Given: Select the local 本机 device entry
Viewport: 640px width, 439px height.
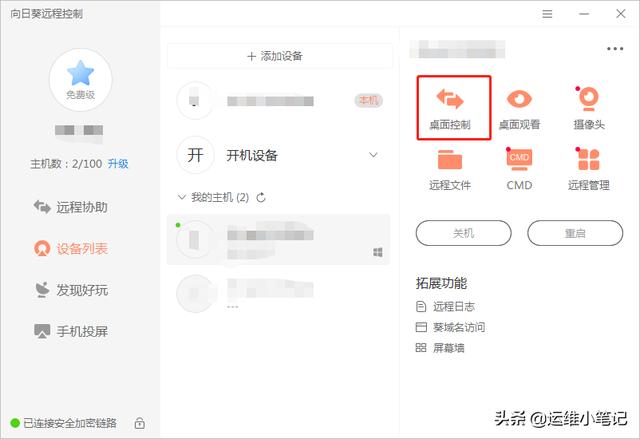Looking at the screenshot, I should coord(279,100).
